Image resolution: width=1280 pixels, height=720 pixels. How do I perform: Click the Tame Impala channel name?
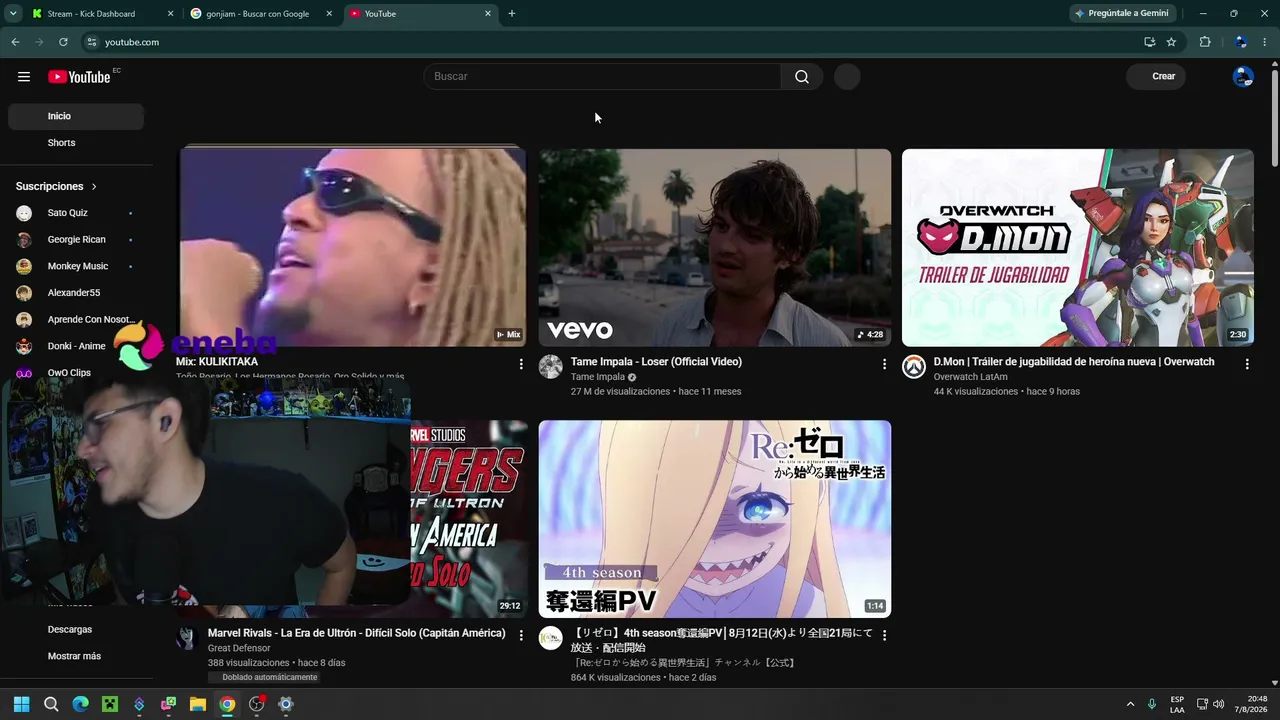[597, 377]
